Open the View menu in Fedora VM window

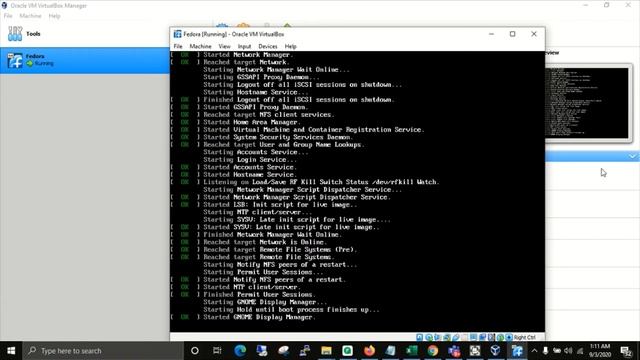pyautogui.click(x=224, y=47)
